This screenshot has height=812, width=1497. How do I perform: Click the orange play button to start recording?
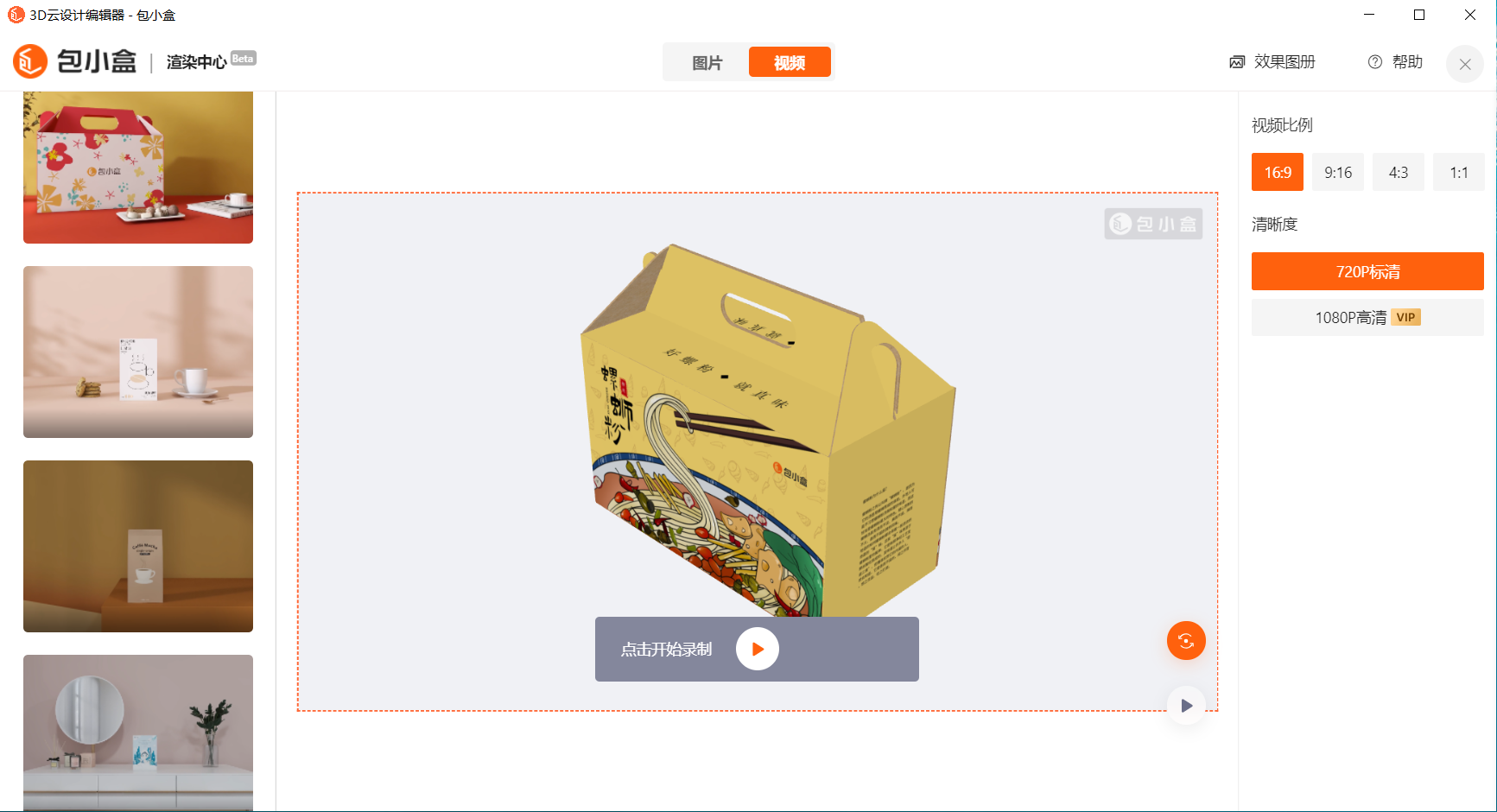[758, 649]
